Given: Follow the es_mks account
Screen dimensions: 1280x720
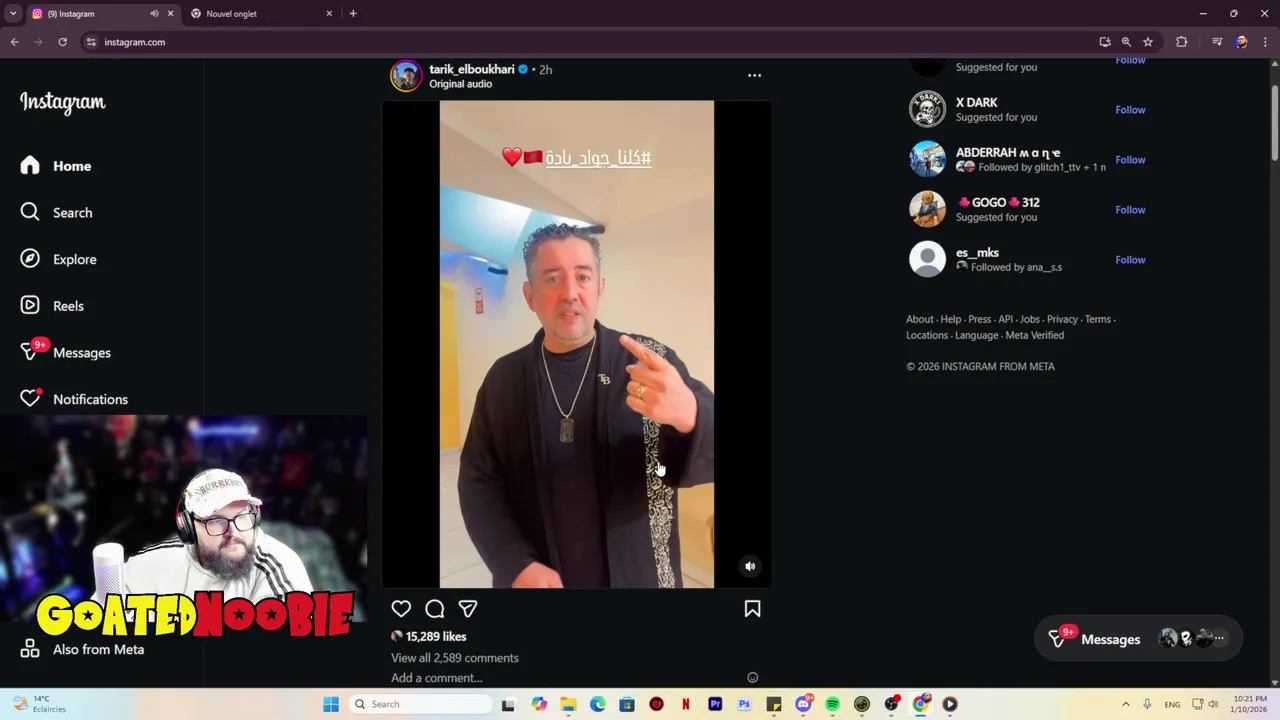Looking at the screenshot, I should pos(1130,260).
